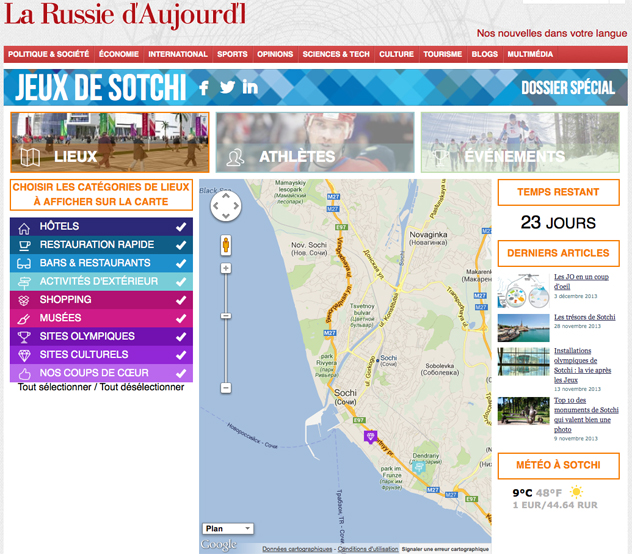Click Tout désélectionner link

(142, 387)
